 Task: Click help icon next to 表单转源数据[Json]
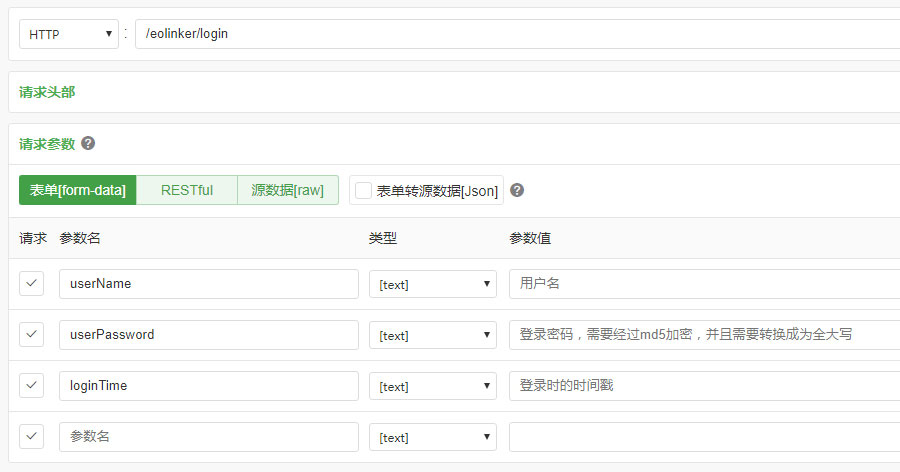click(x=517, y=190)
